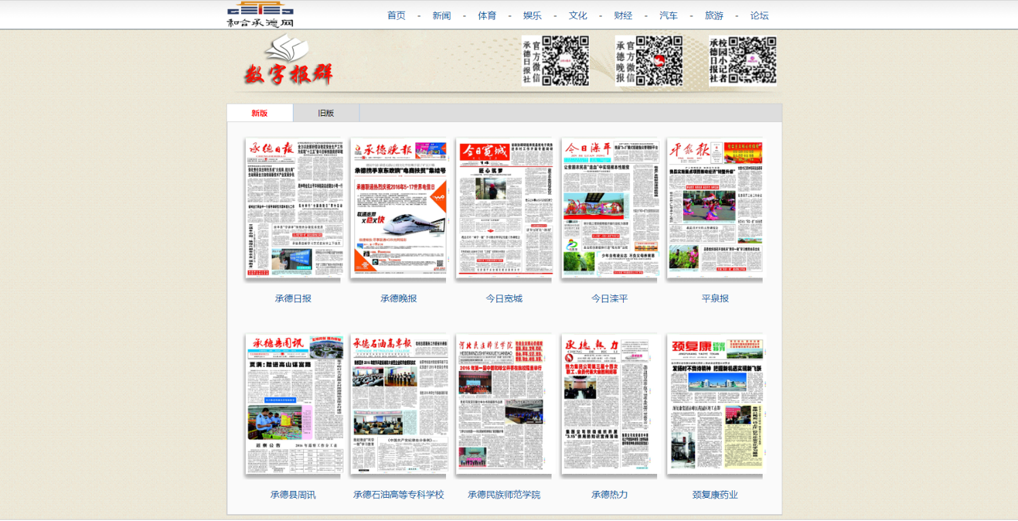Click the 今日滦平 text link
Image resolution: width=1018 pixels, height=521 pixels.
click(x=609, y=298)
